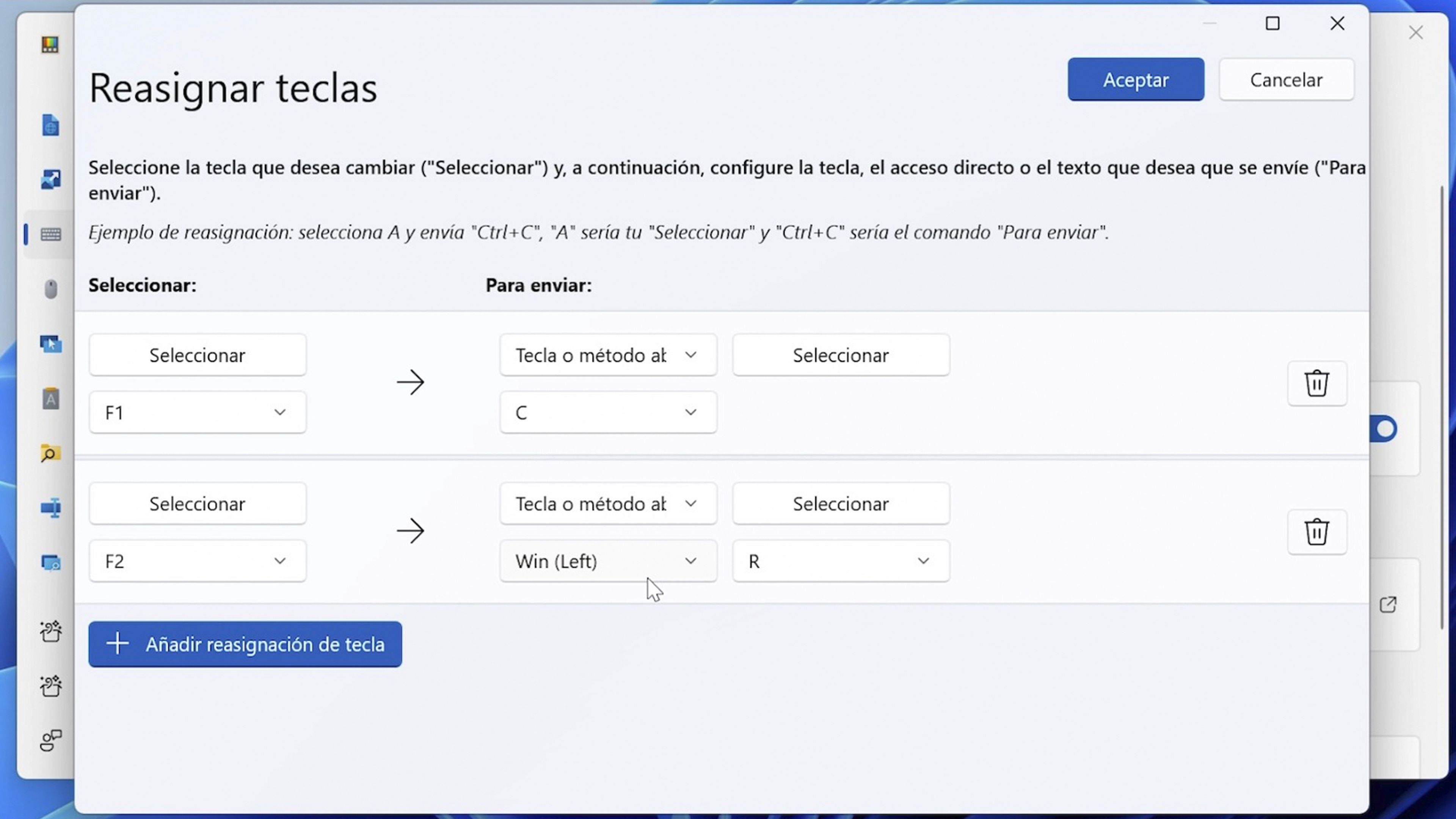Open Peek folder-magnifier icon in sidebar
The image size is (1456, 819).
(50, 454)
